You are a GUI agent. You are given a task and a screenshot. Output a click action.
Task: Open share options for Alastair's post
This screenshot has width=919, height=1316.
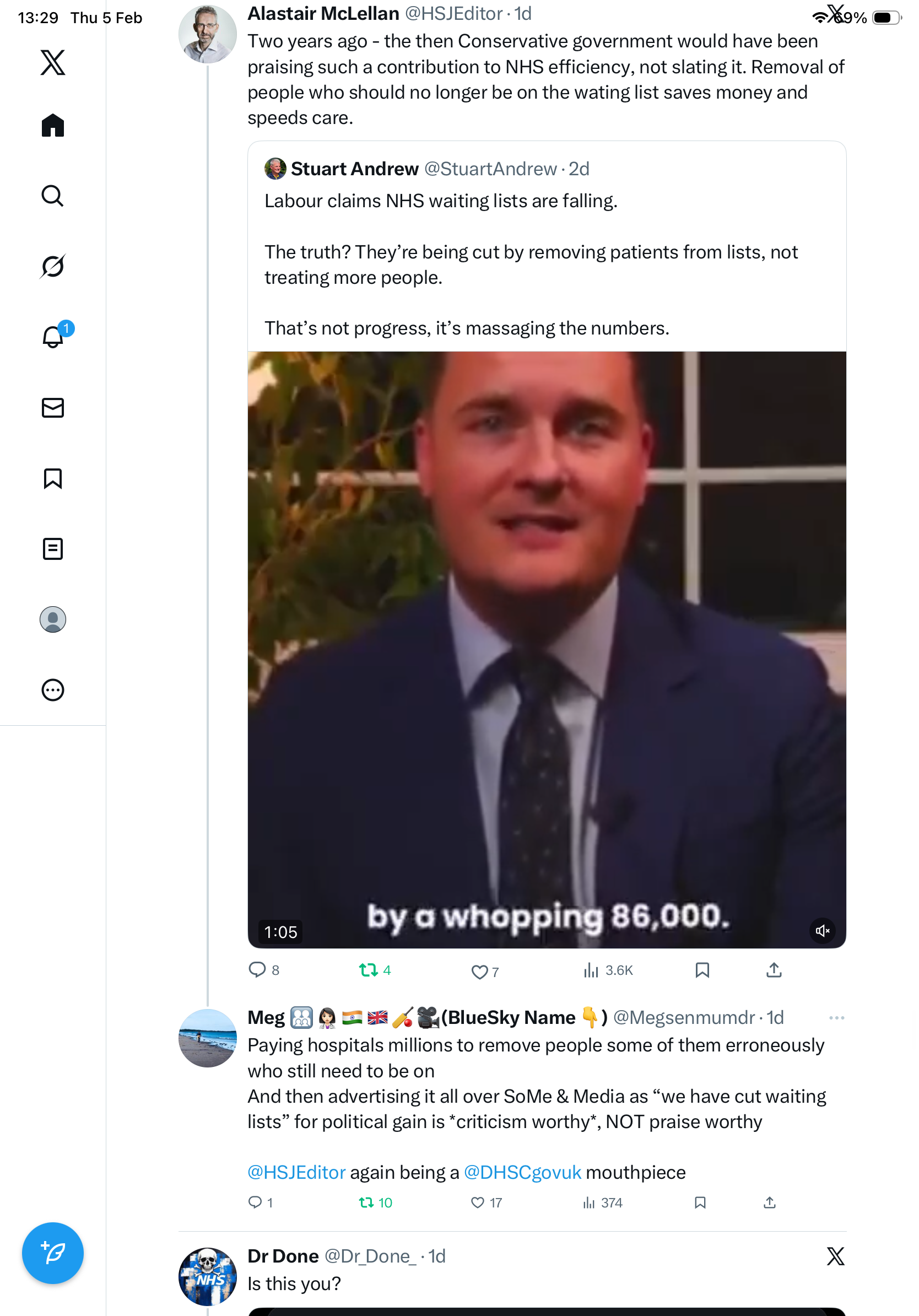[x=774, y=970]
